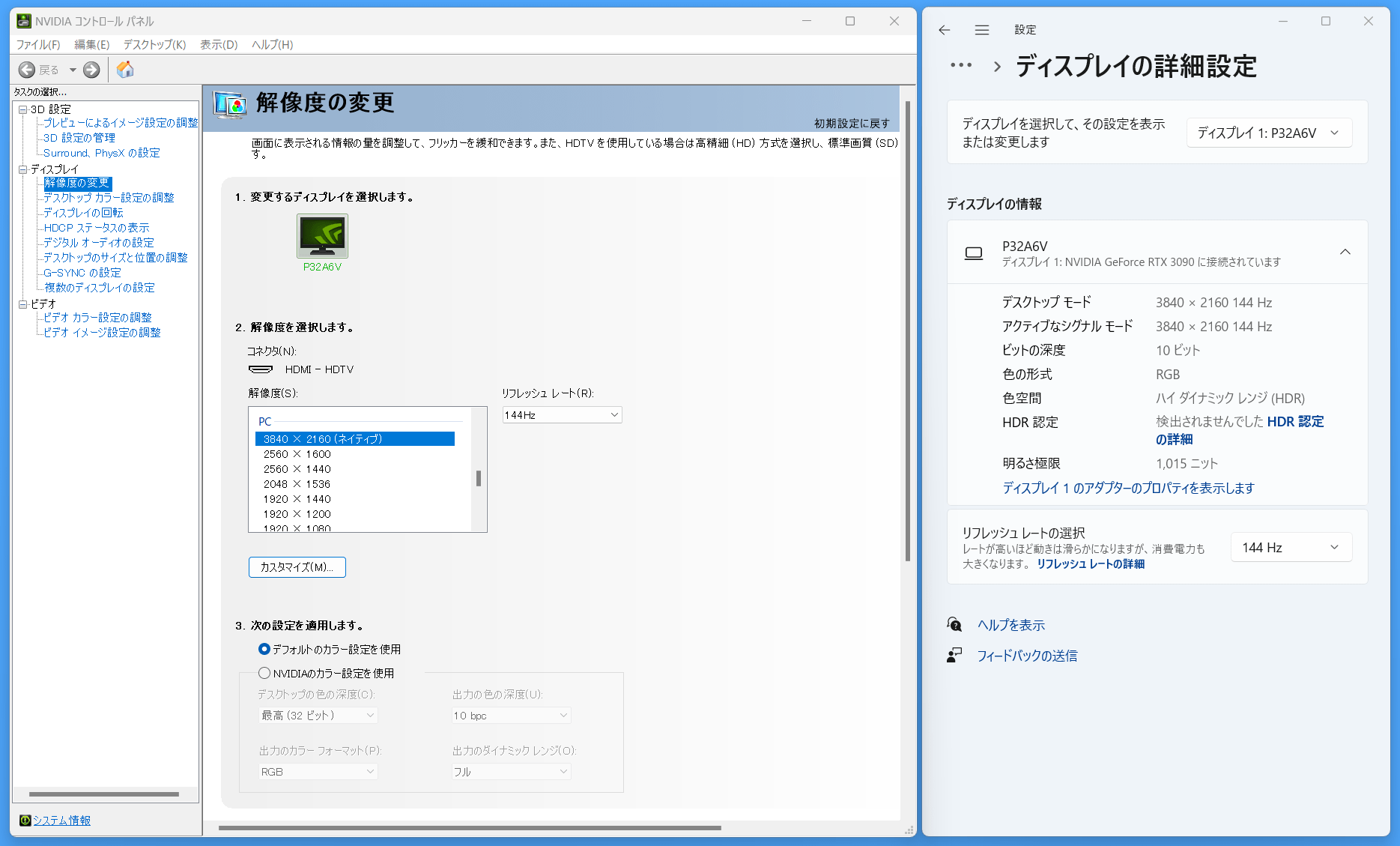Click the P32A6V display device icon
This screenshot has height=846, width=1400.
974,253
